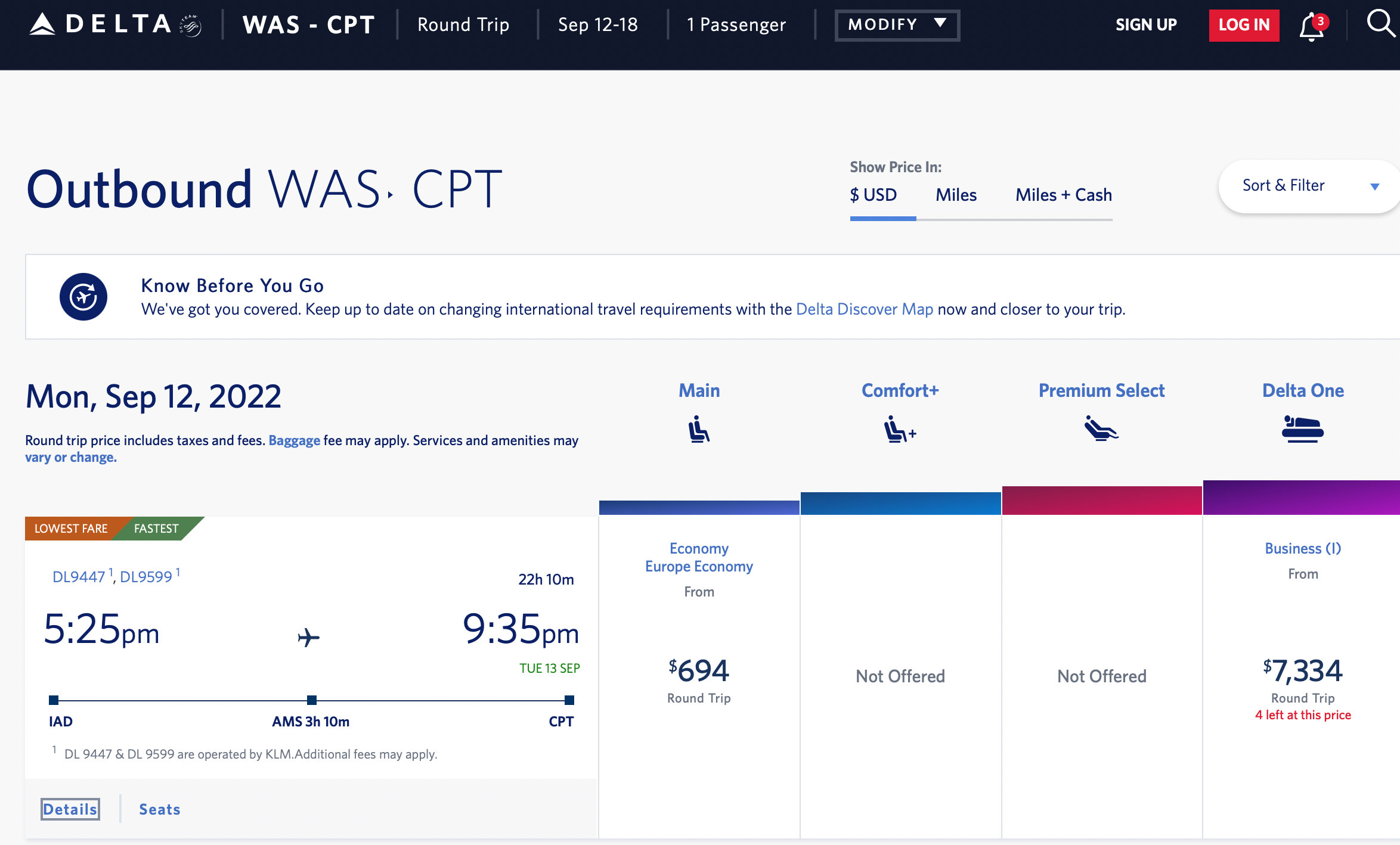Open the notifications bell
Screen dimensions: 1400x845
click(1312, 26)
